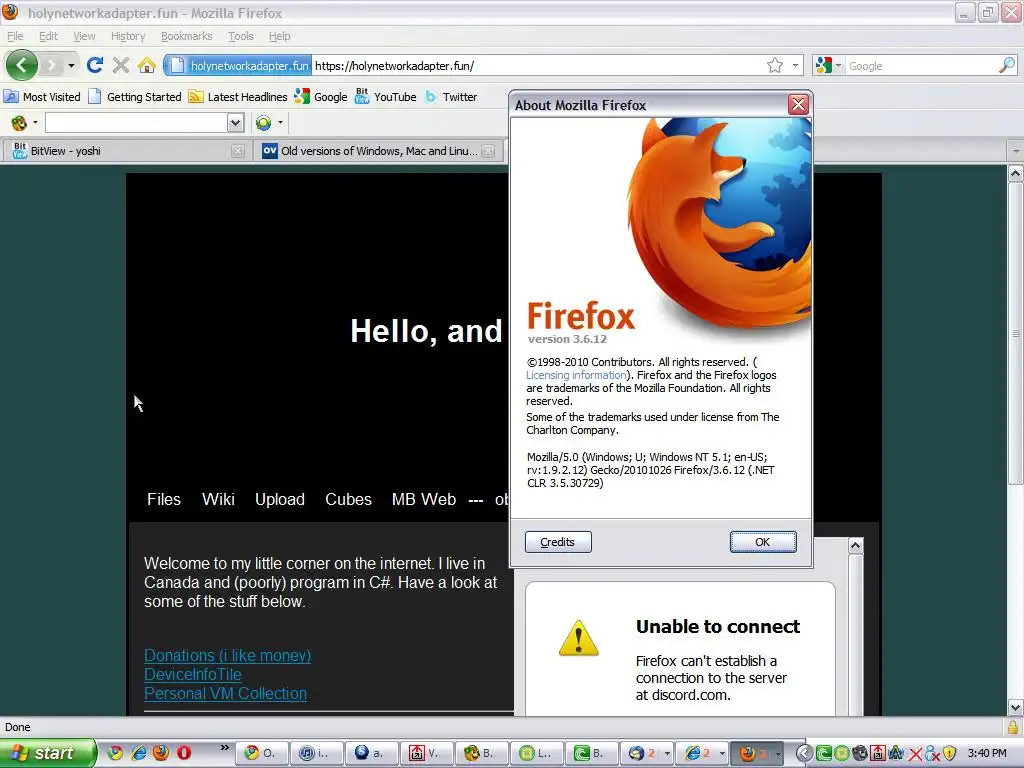The width and height of the screenshot is (1024, 768).
Task: Open the Cubes link on the webpage
Action: (348, 500)
